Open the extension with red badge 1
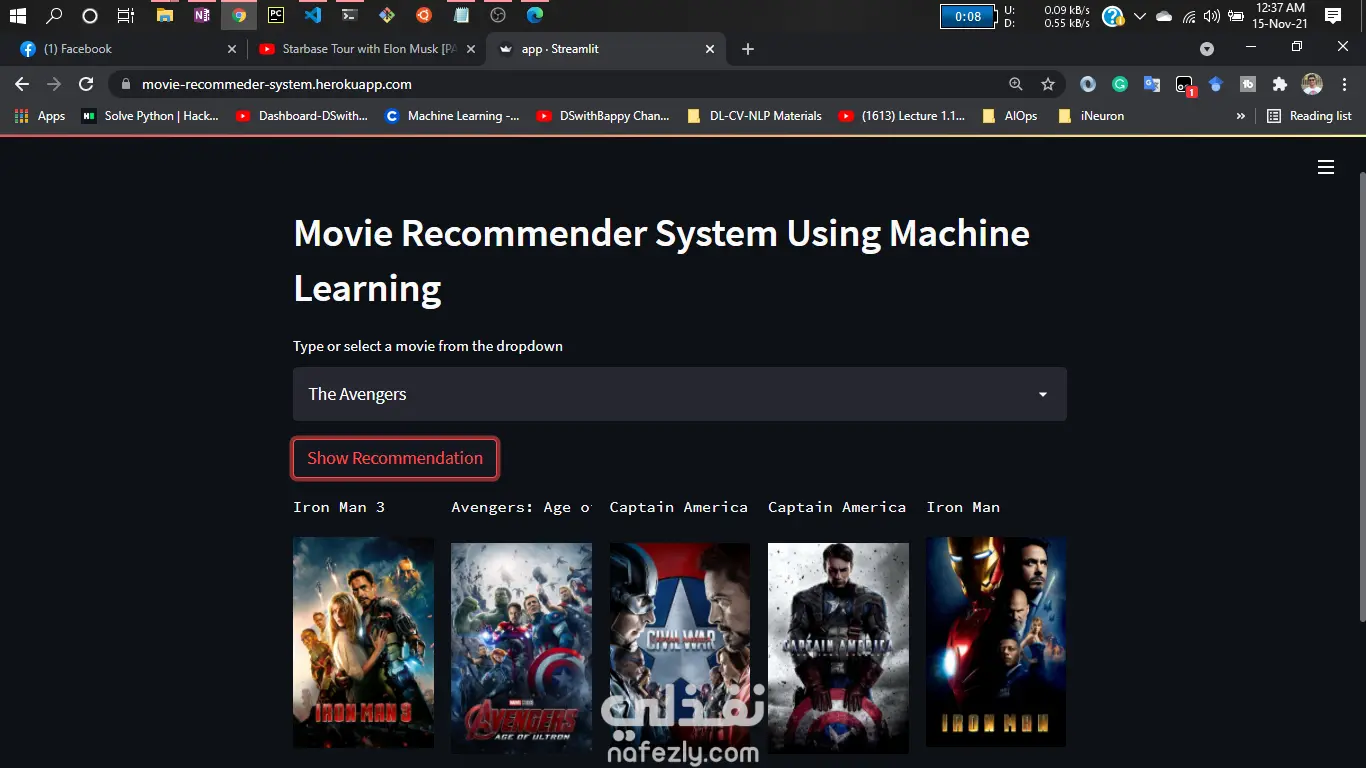Viewport: 1366px width, 768px height. [1184, 86]
